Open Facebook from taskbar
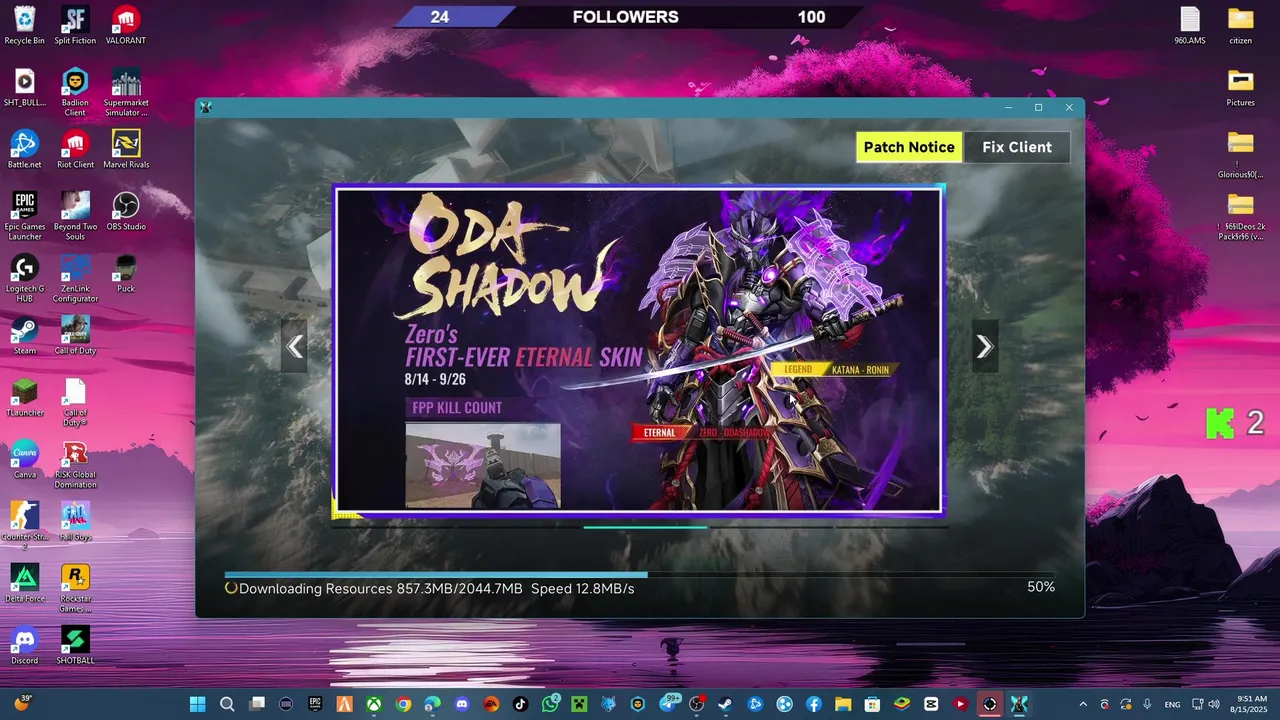This screenshot has height=720, width=1280. point(814,704)
